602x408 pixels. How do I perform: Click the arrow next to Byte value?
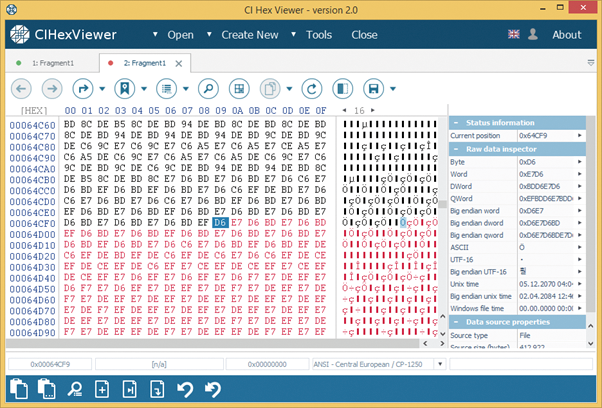[x=580, y=162]
